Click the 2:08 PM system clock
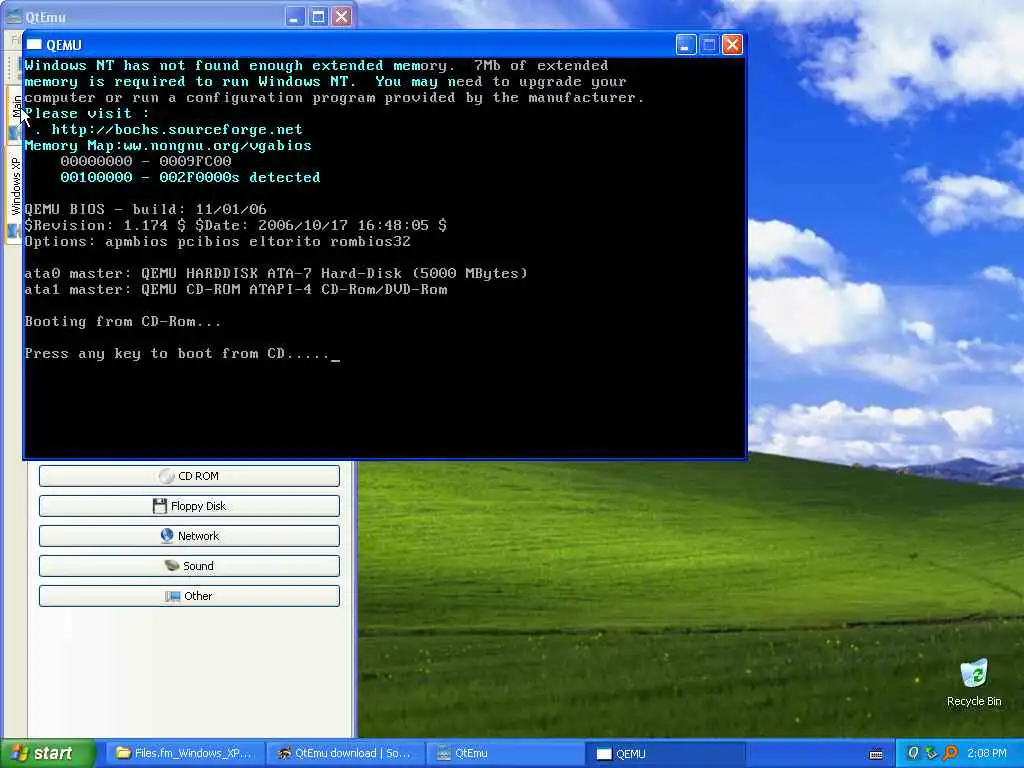1024x768 pixels. tap(987, 754)
